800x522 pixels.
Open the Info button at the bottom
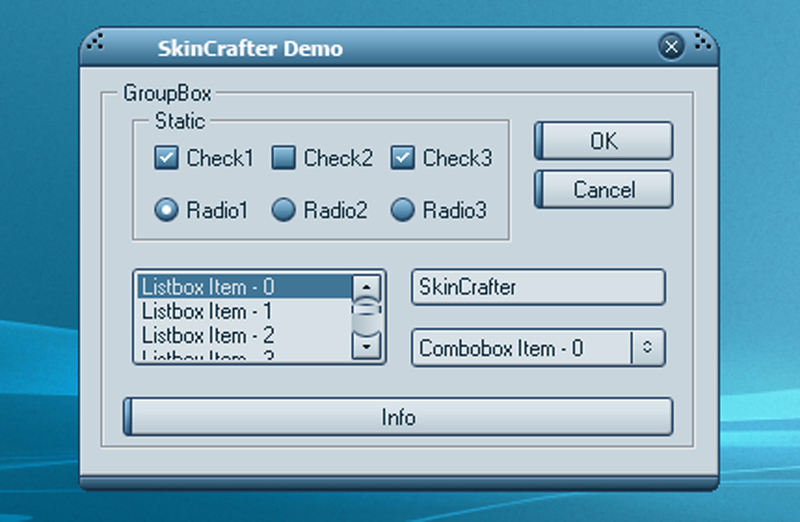click(398, 417)
